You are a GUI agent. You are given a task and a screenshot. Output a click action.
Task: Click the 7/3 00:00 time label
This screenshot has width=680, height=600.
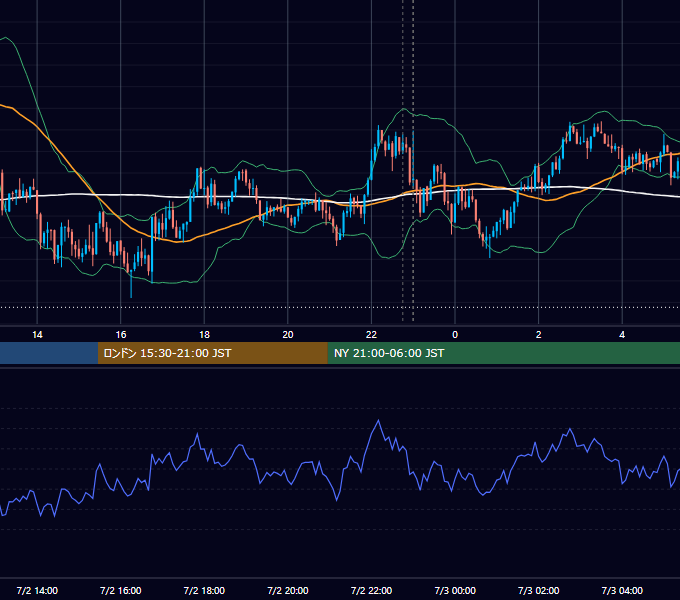click(x=455, y=590)
